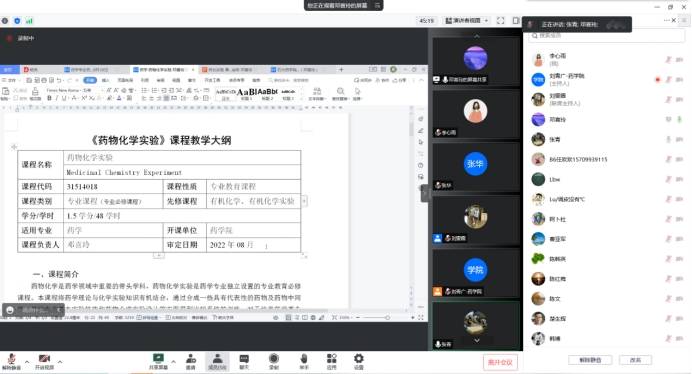Click 解除静音 button under member list

(x=590, y=360)
